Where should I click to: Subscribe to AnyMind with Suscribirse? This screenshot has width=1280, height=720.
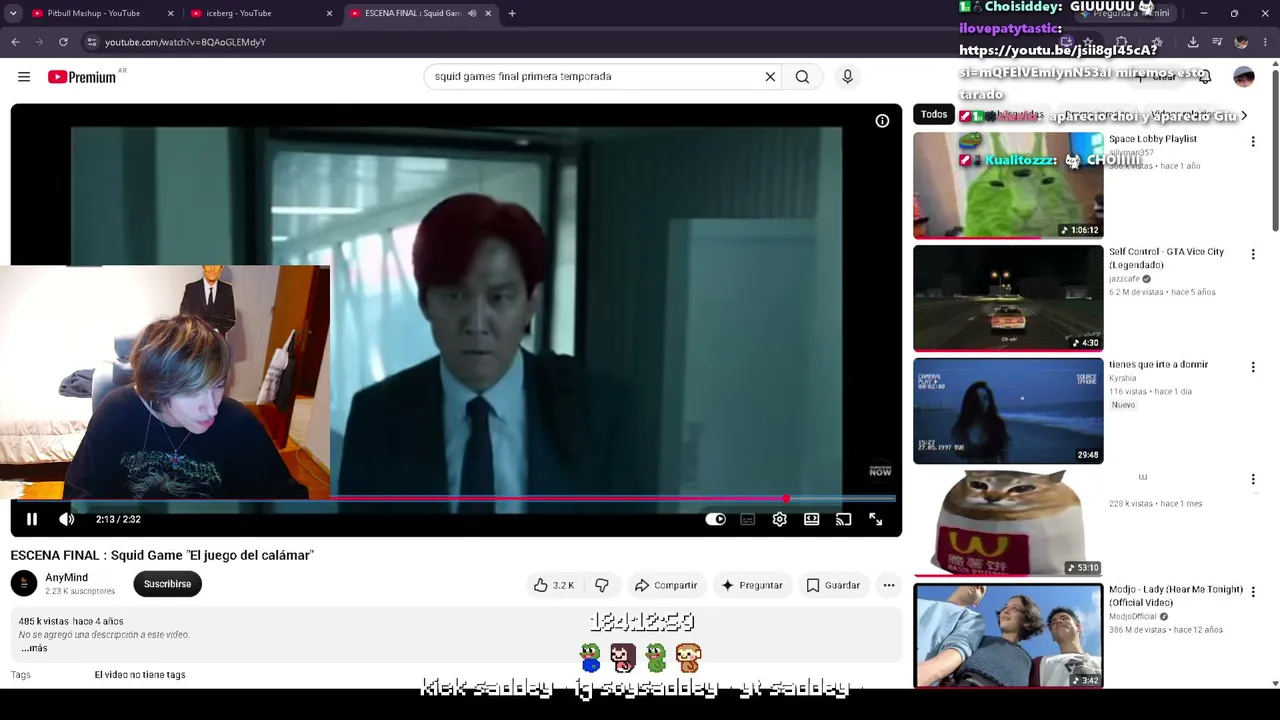[x=167, y=584]
